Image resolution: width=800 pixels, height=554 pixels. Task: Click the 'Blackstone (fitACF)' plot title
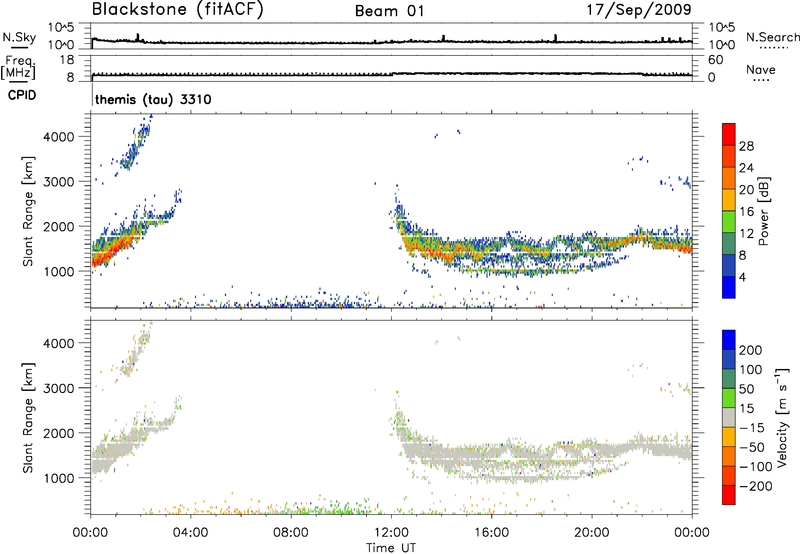pos(178,9)
